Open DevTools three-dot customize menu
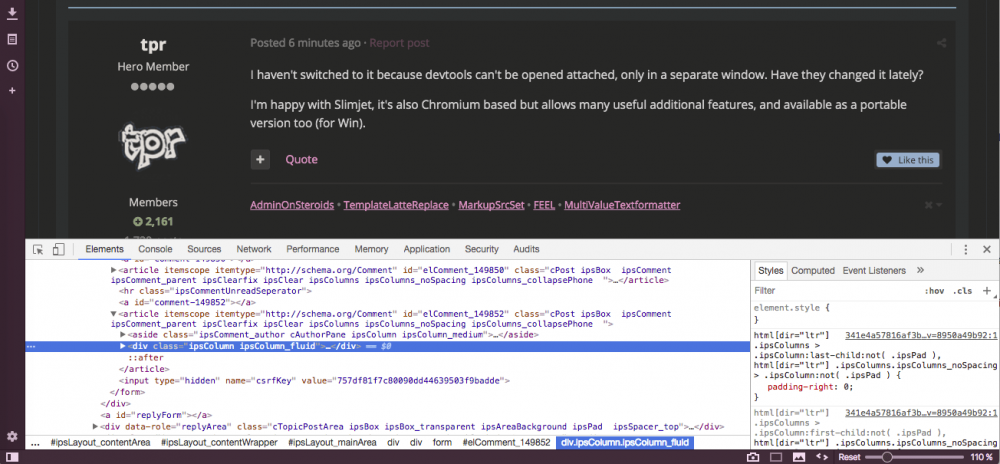The image size is (1000, 464). point(966,249)
